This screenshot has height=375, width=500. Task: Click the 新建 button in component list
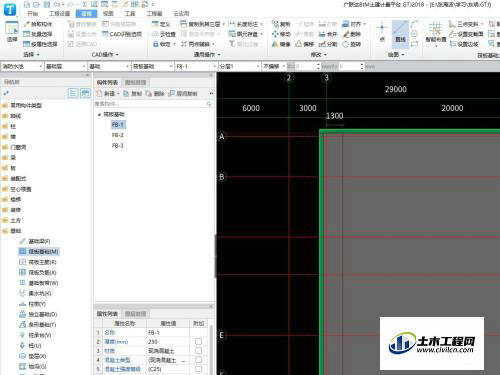[107, 94]
